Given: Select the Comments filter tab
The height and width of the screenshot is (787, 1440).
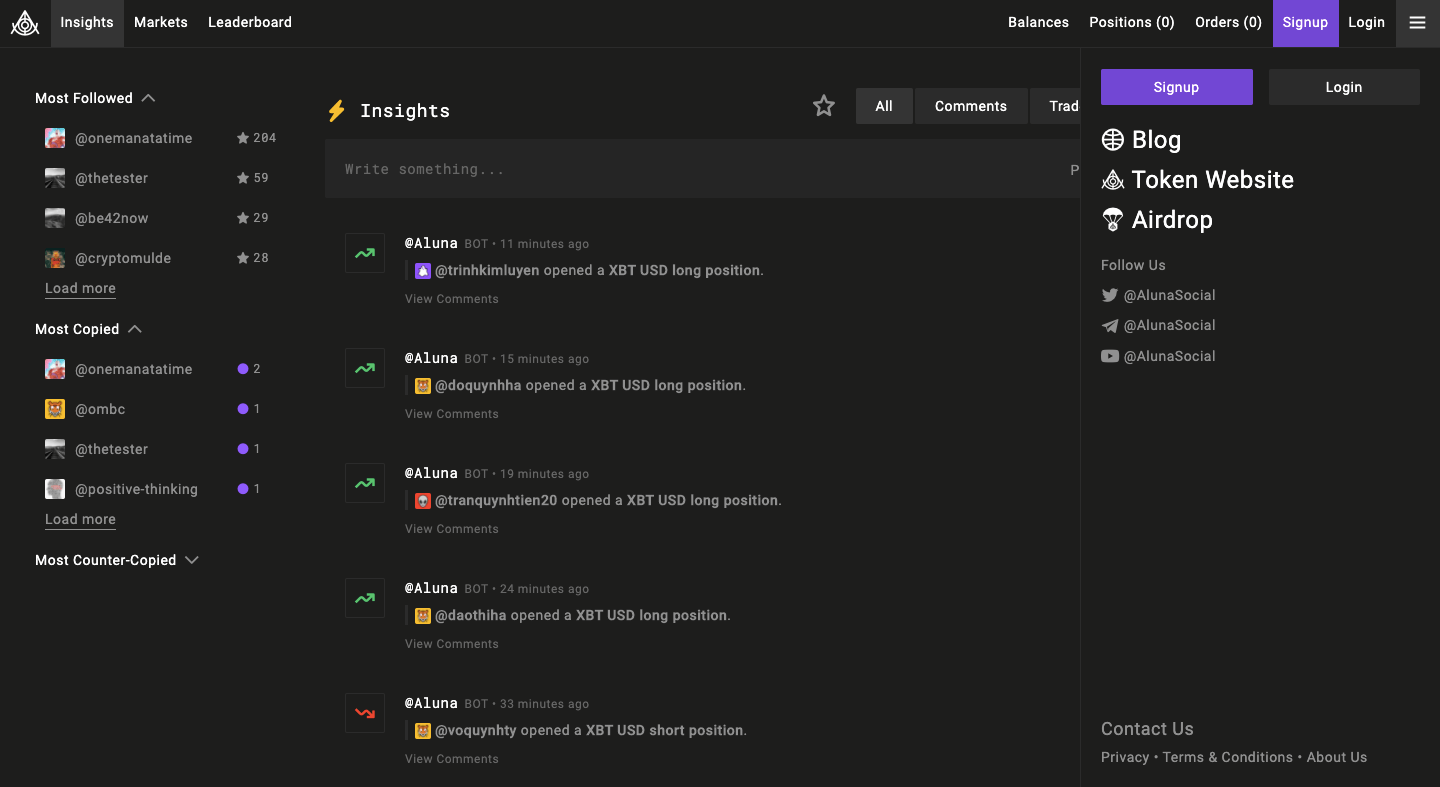Looking at the screenshot, I should click(971, 106).
